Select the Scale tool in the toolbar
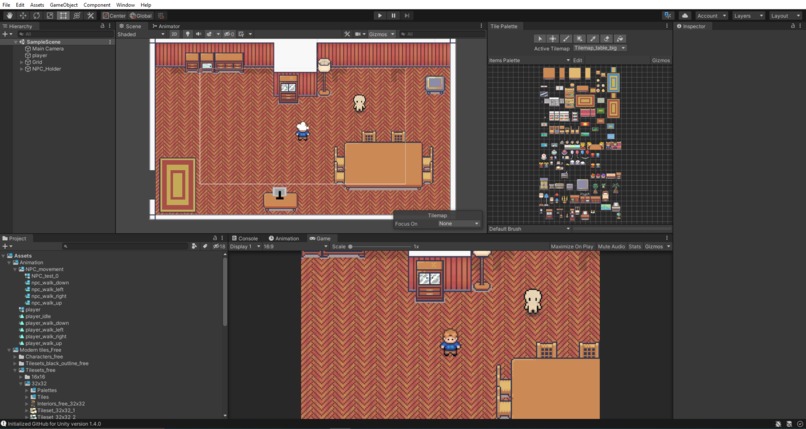 click(50, 15)
